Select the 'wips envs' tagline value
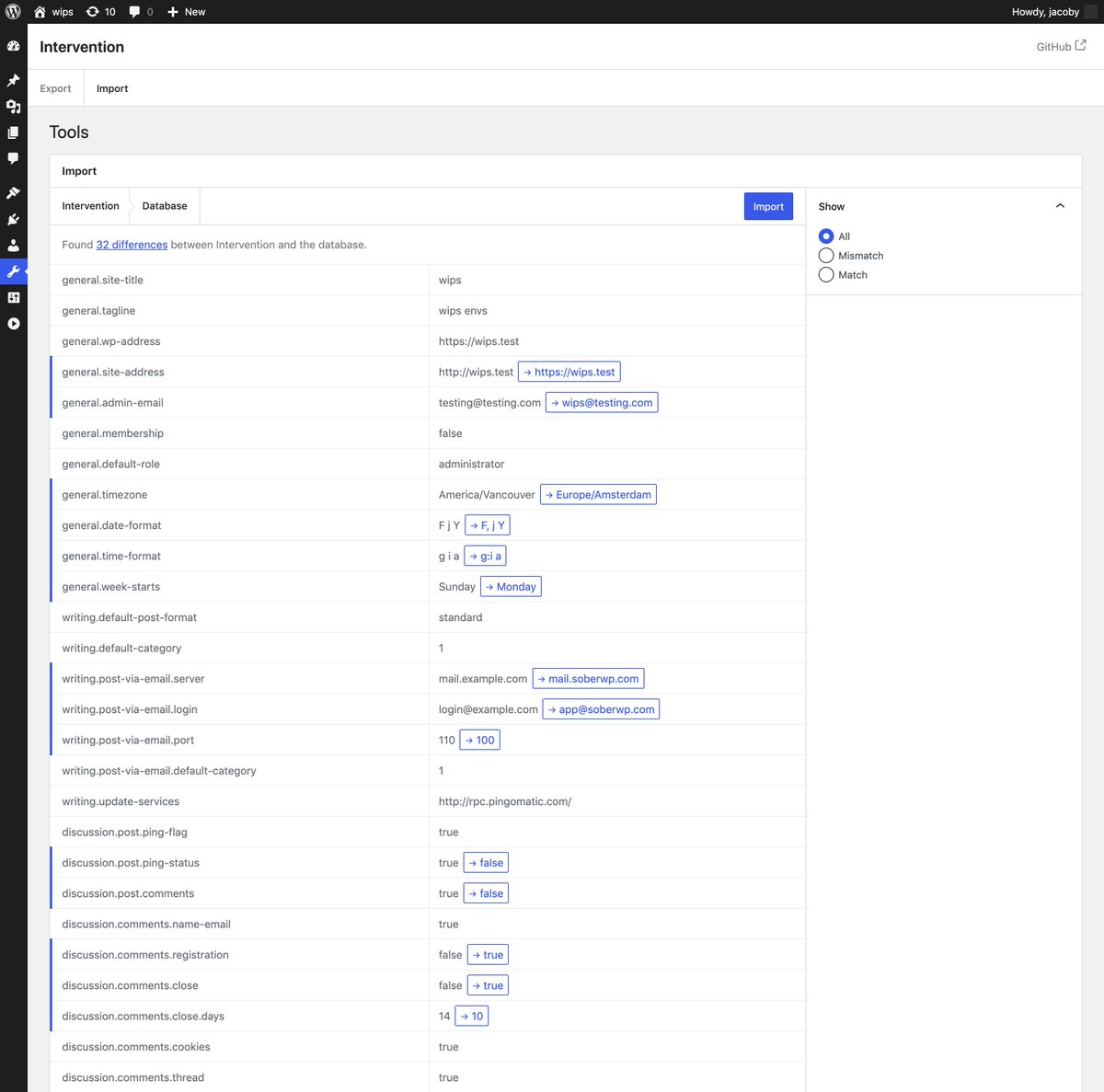This screenshot has width=1104, height=1092. pyautogui.click(x=463, y=311)
